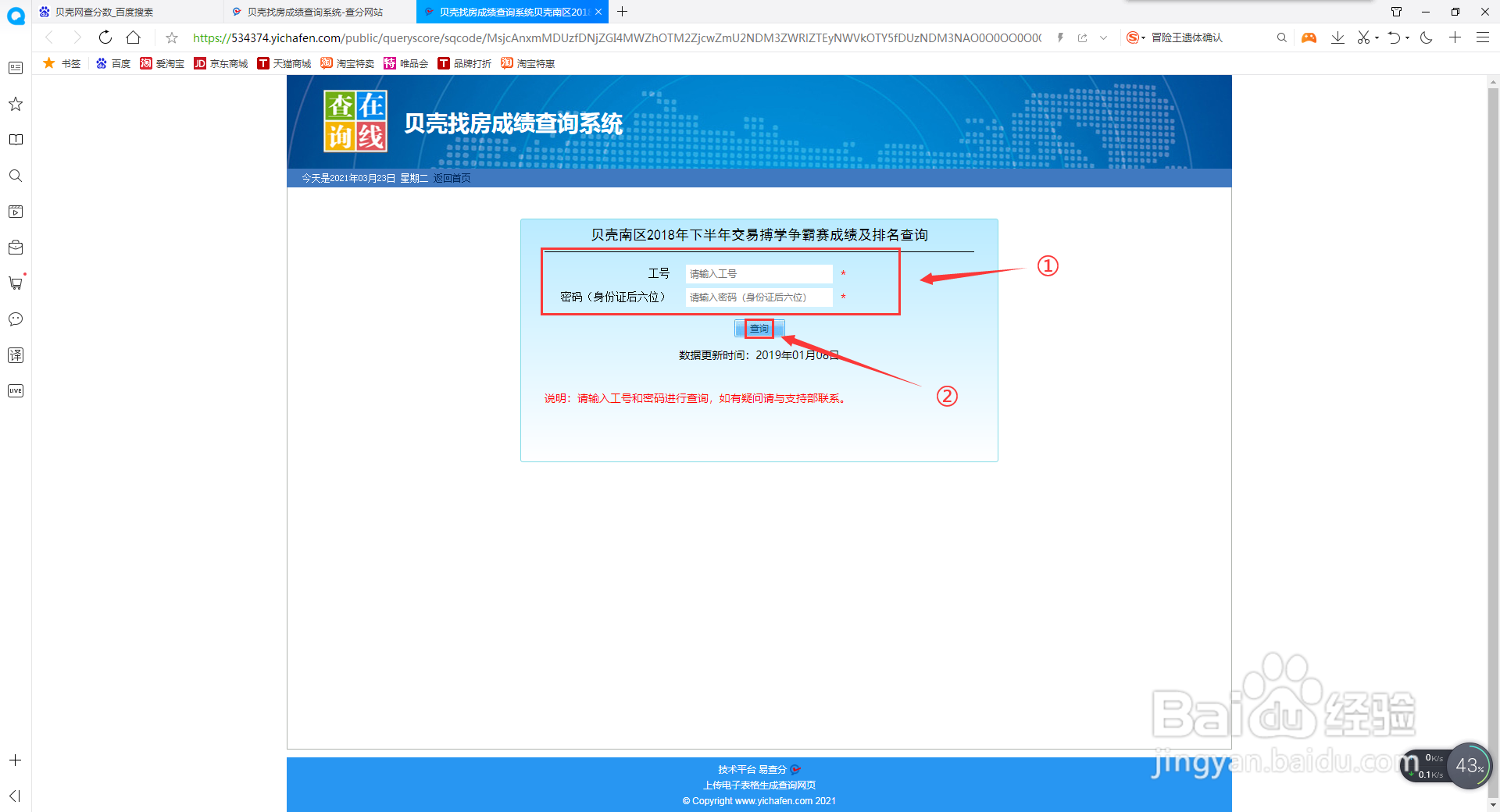Open the news feed sidebar icon

pos(16,68)
